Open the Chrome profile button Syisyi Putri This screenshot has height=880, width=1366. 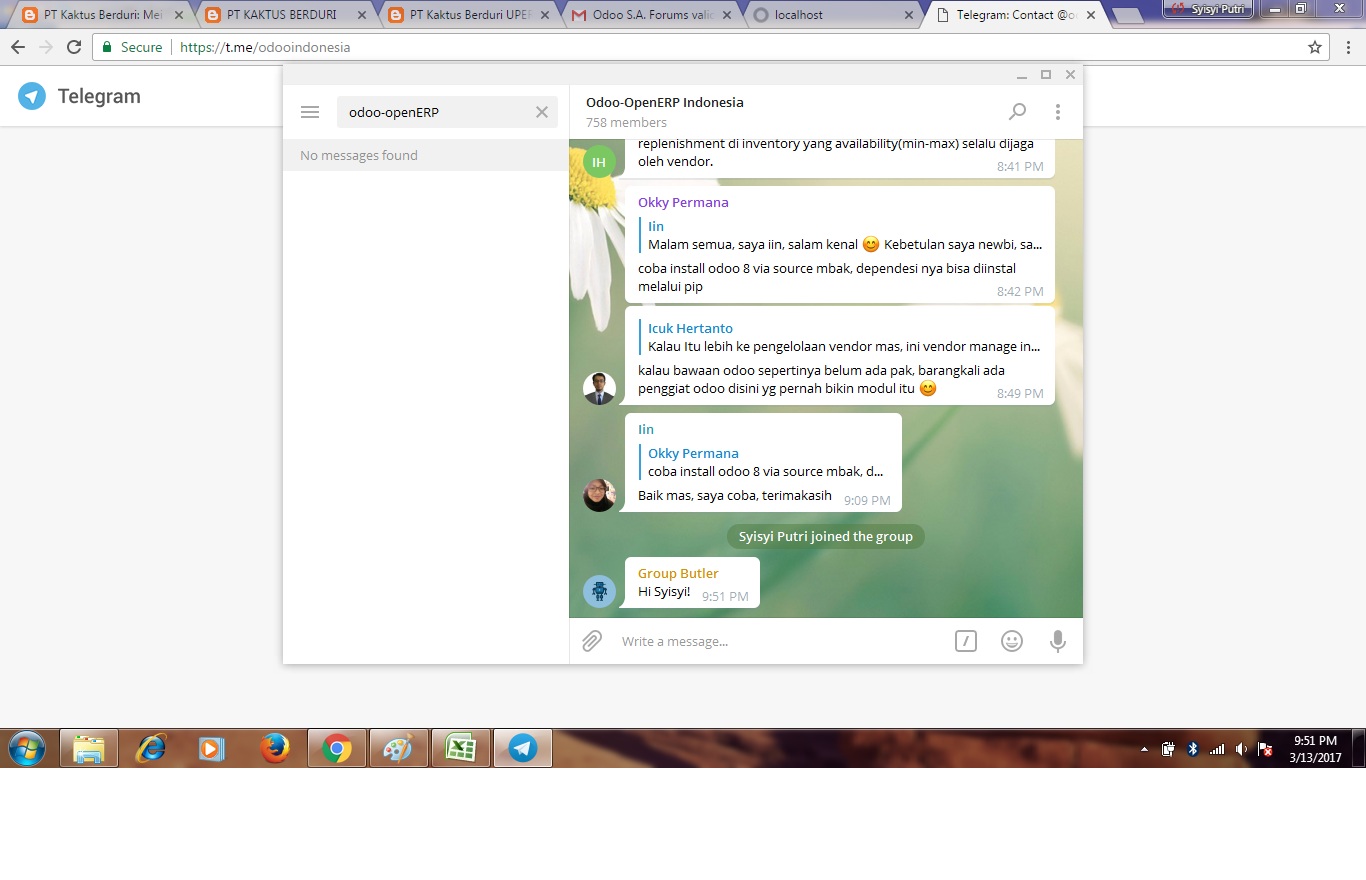click(x=1209, y=9)
